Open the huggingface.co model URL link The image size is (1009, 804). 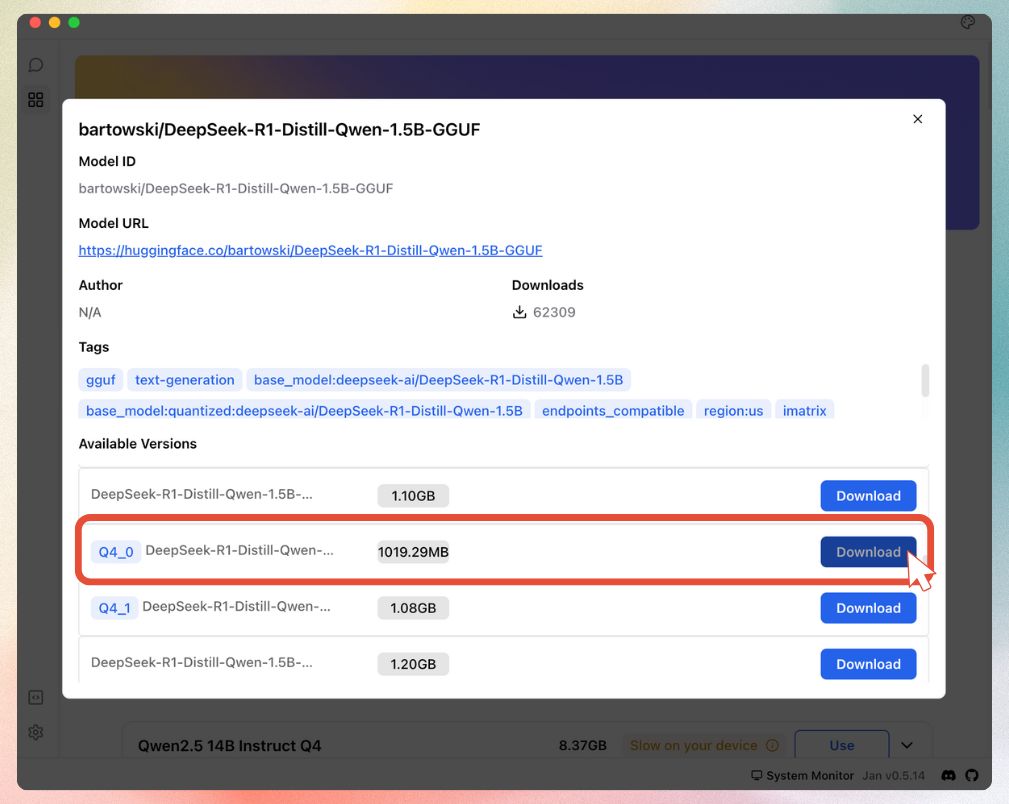(310, 250)
